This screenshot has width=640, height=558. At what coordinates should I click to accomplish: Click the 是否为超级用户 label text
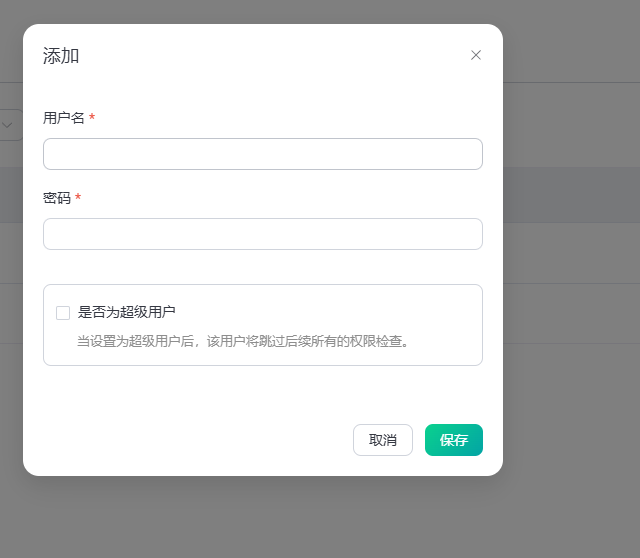point(127,312)
